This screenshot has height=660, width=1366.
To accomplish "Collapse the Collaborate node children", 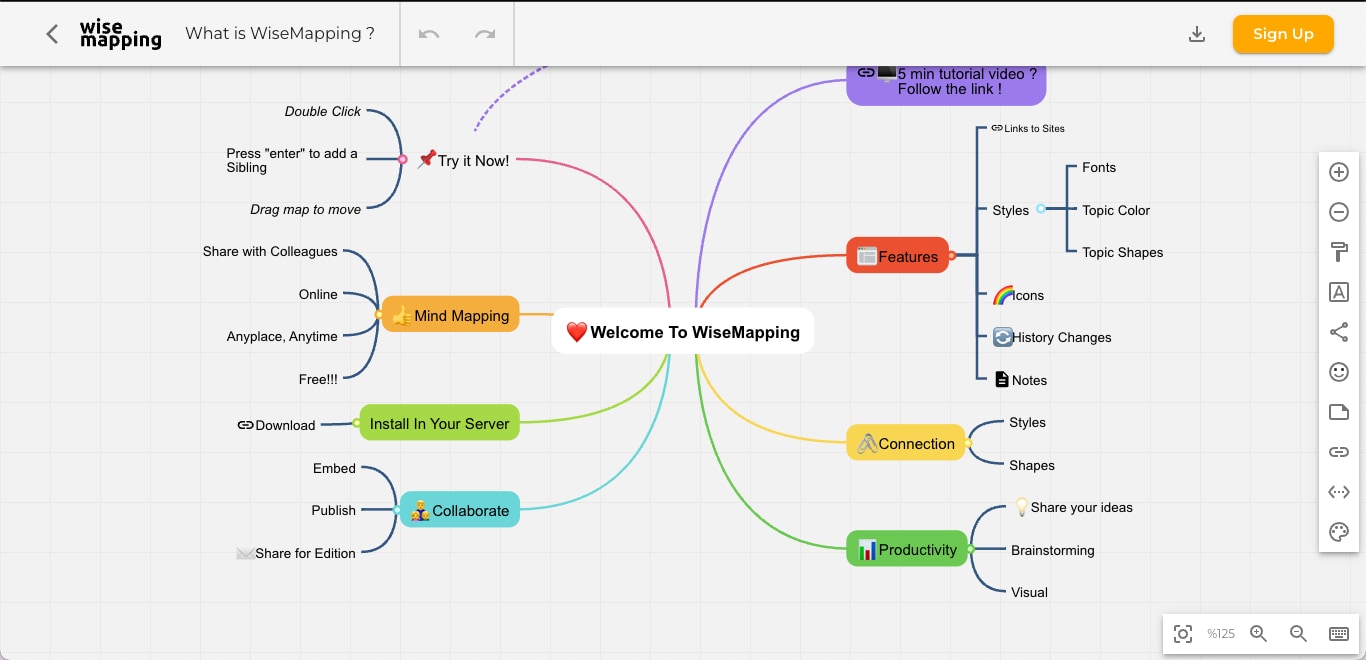I will (x=397, y=510).
